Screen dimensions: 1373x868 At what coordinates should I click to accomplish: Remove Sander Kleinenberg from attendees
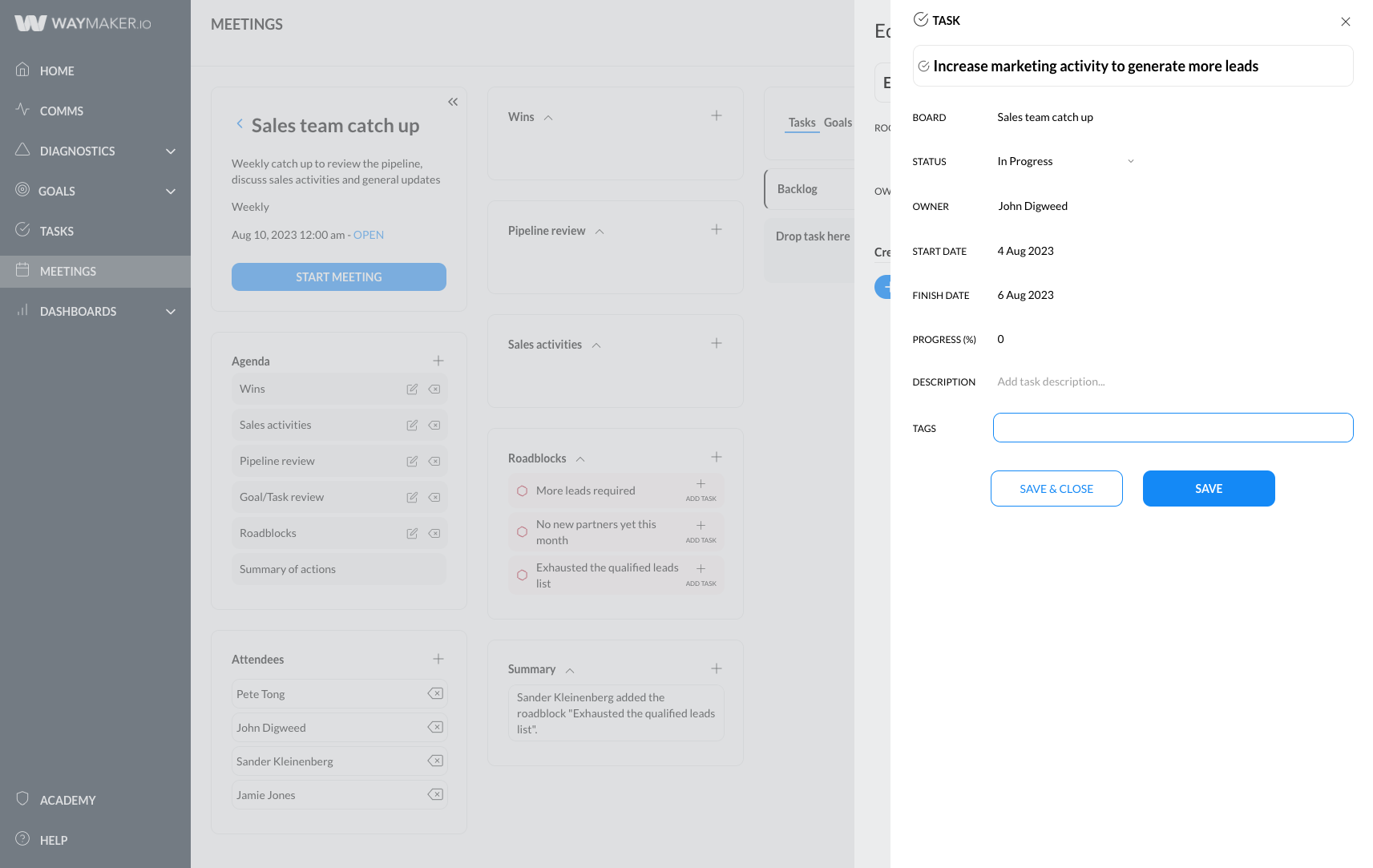[x=435, y=761]
